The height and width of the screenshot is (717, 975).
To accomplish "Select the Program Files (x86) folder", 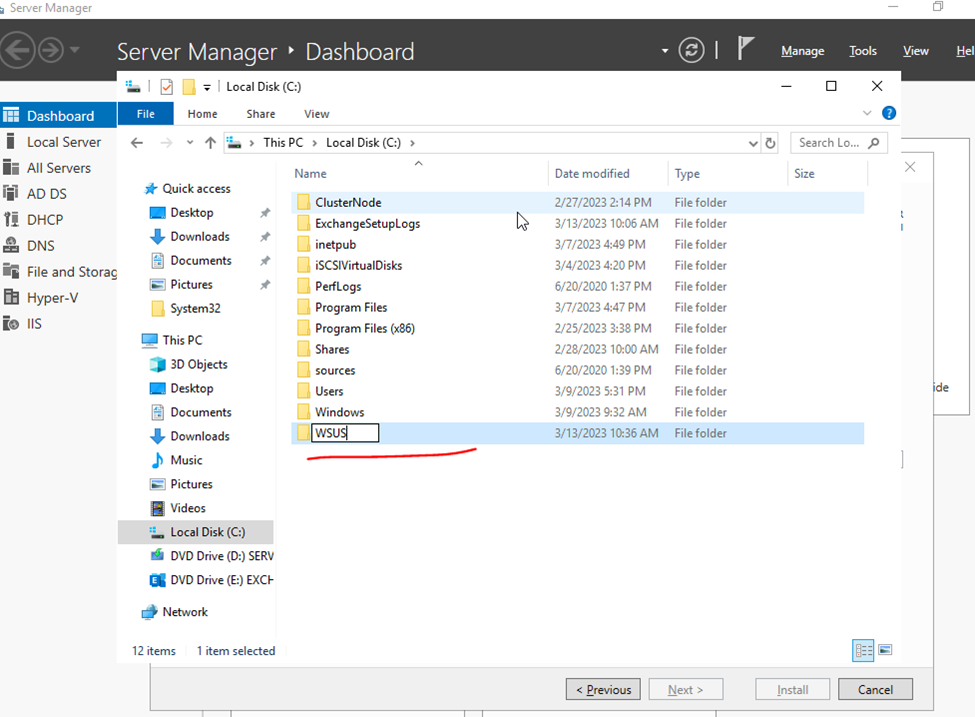I will click(364, 328).
